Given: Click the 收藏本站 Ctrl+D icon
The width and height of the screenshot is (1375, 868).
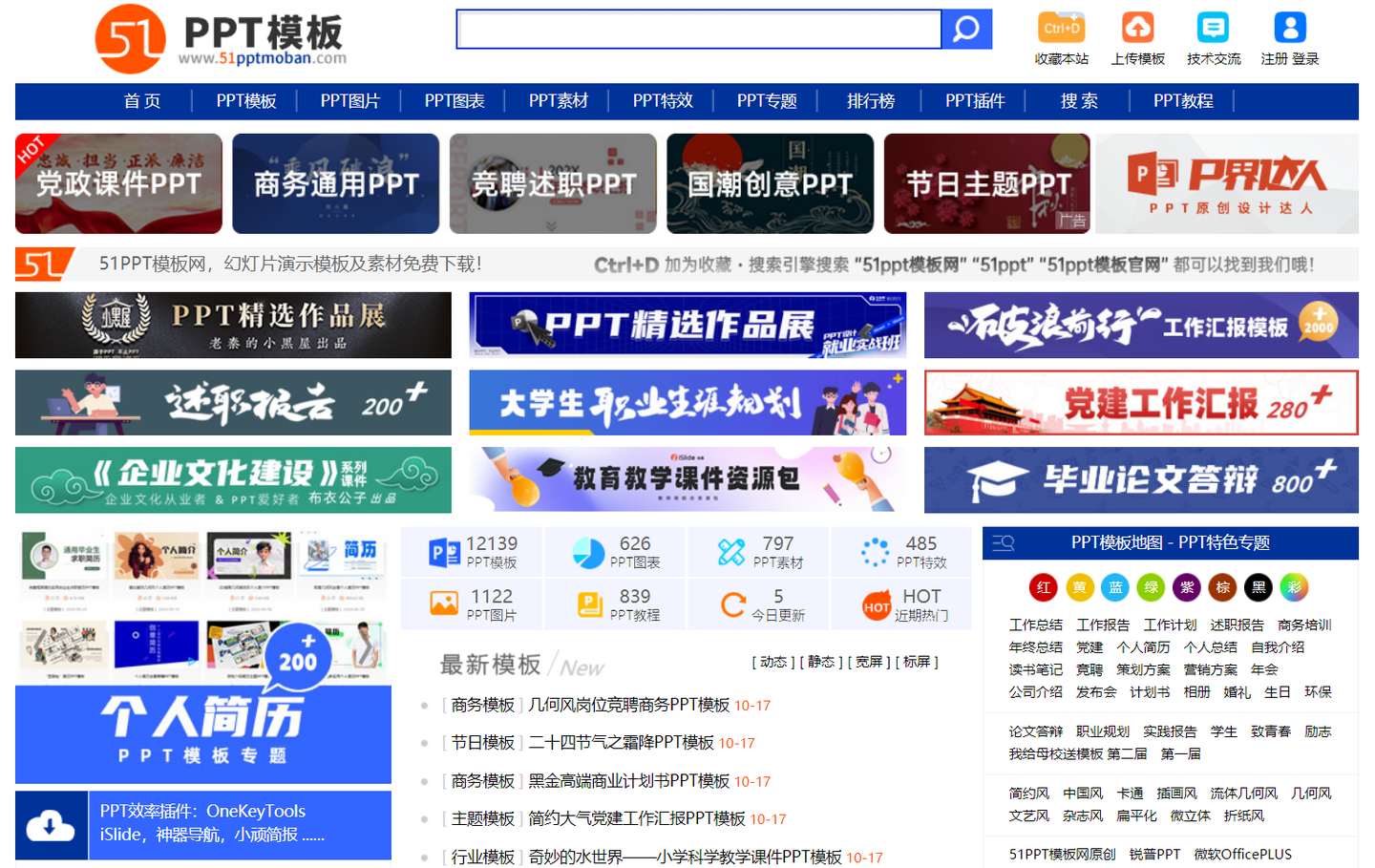Looking at the screenshot, I should pos(1061,28).
